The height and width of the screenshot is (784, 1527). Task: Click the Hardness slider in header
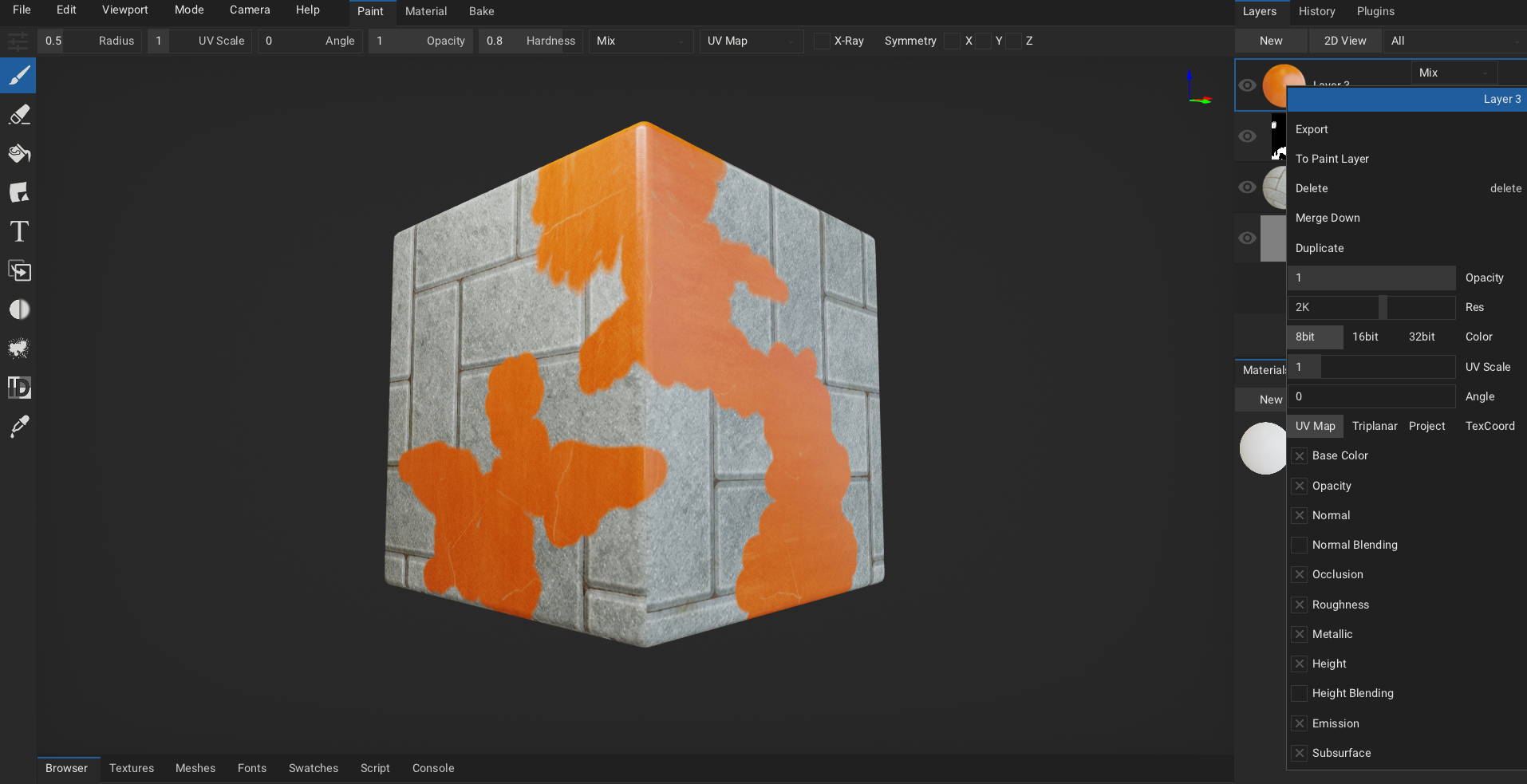click(531, 41)
